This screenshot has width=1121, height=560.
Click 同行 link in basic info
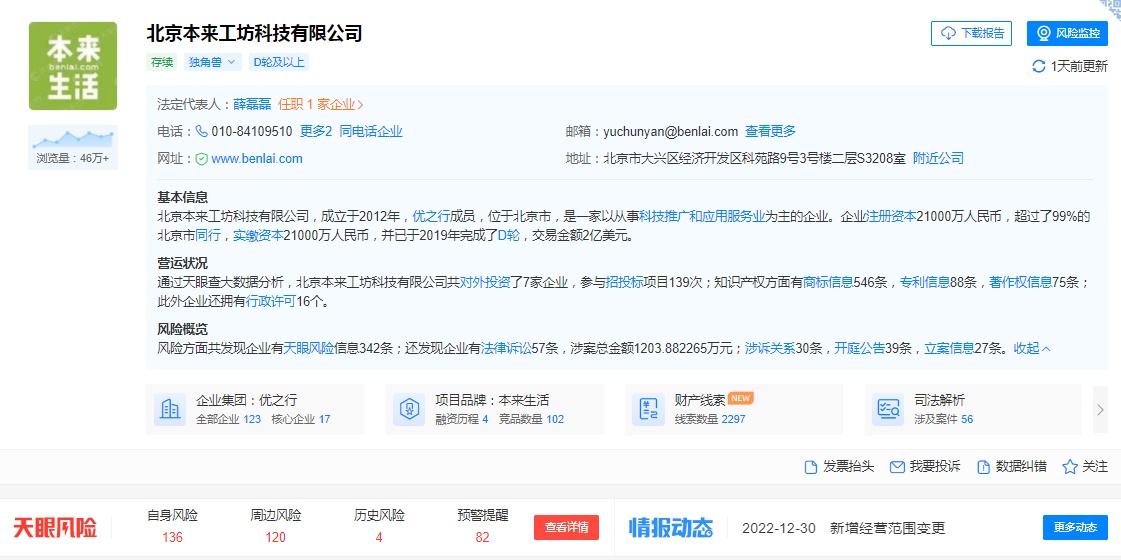208,235
